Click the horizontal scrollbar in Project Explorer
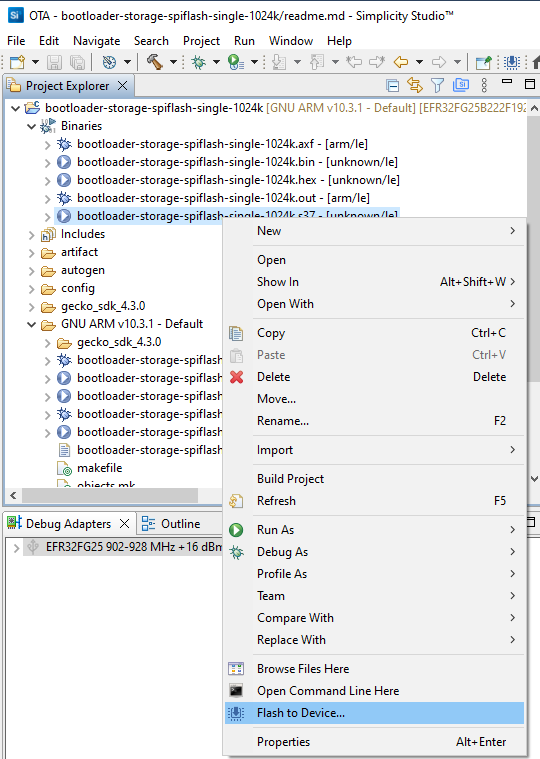The image size is (540, 759). (110, 495)
